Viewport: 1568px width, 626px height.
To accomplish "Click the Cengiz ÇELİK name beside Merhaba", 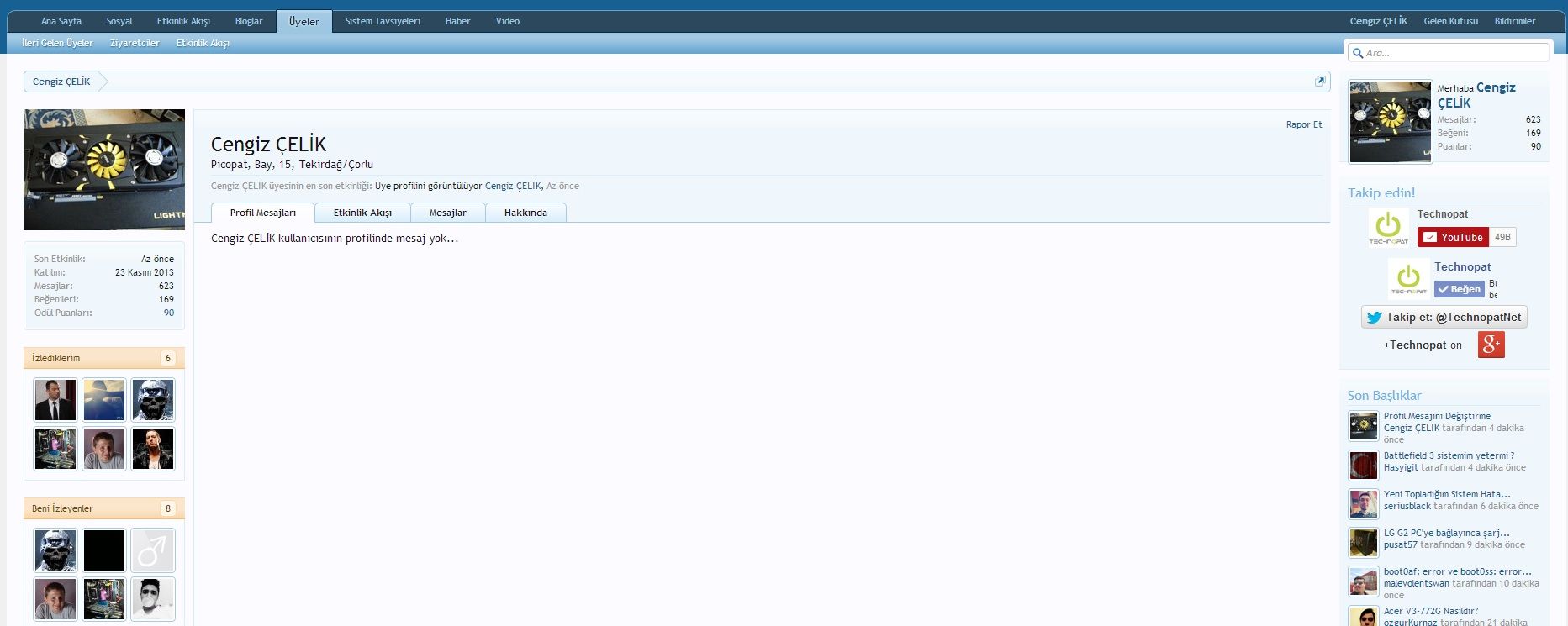I will point(1476,95).
